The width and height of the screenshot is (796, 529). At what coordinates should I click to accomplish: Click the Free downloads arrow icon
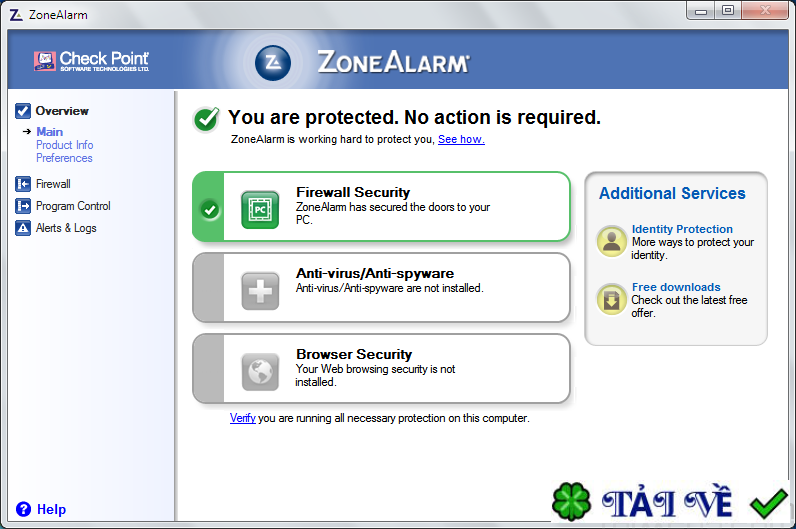point(611,299)
